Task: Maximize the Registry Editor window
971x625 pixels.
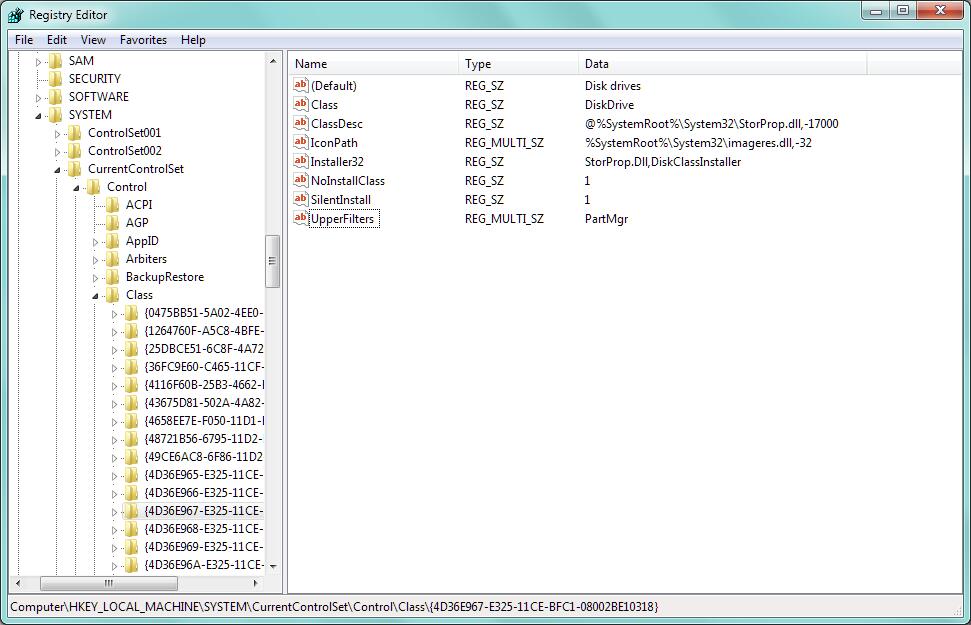Action: [903, 11]
